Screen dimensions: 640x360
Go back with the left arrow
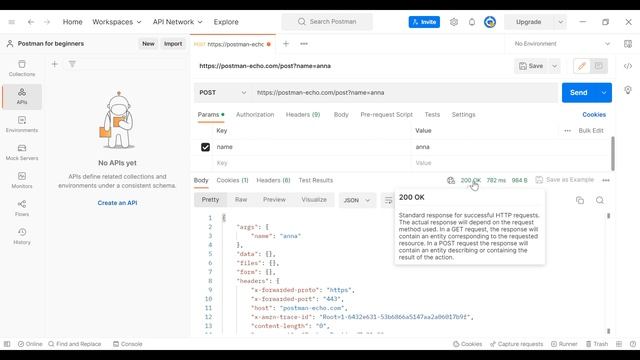(x=31, y=22)
